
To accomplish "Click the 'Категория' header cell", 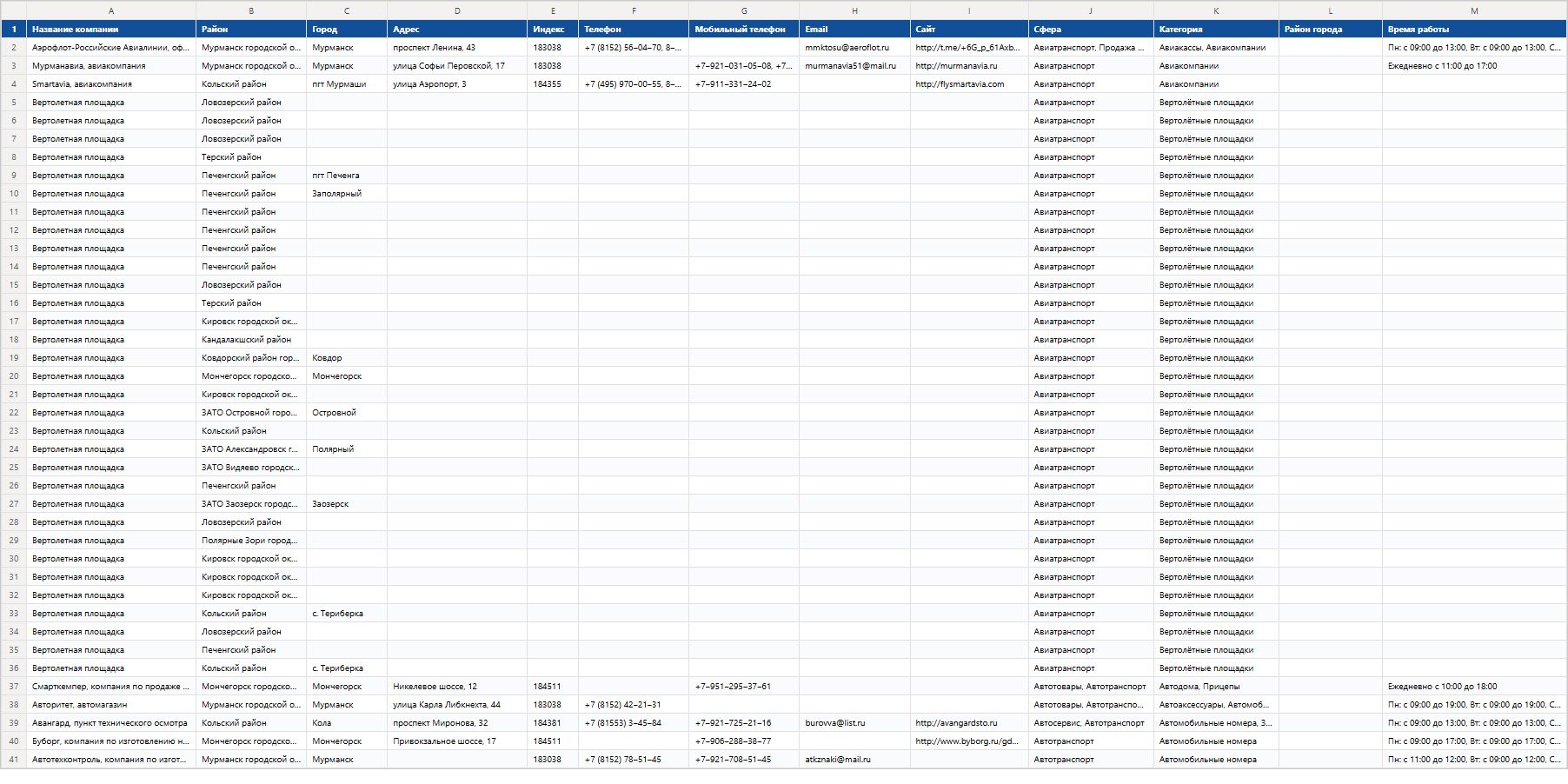I will 1216,29.
